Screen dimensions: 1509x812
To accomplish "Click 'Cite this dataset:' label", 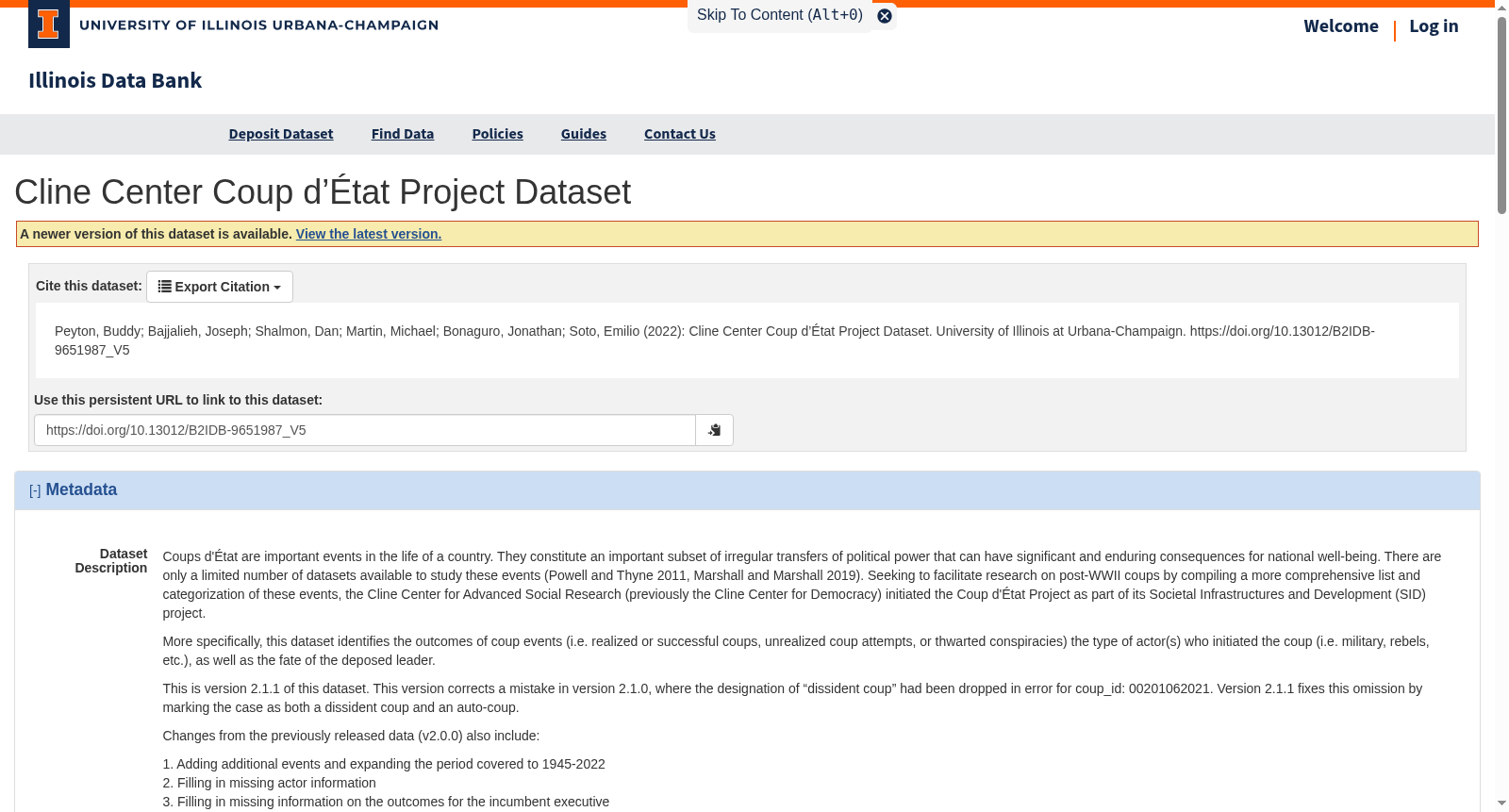I will point(89,285).
